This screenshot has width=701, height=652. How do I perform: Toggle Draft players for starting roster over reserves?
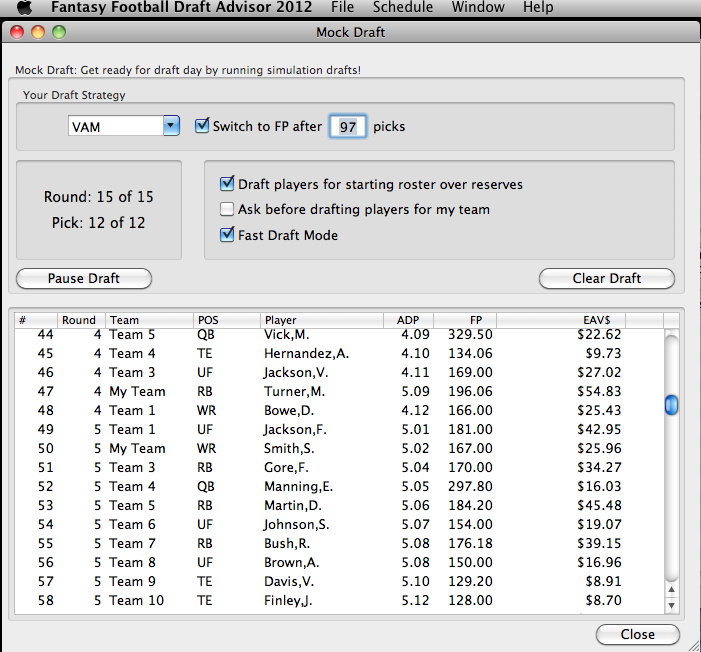coord(227,183)
